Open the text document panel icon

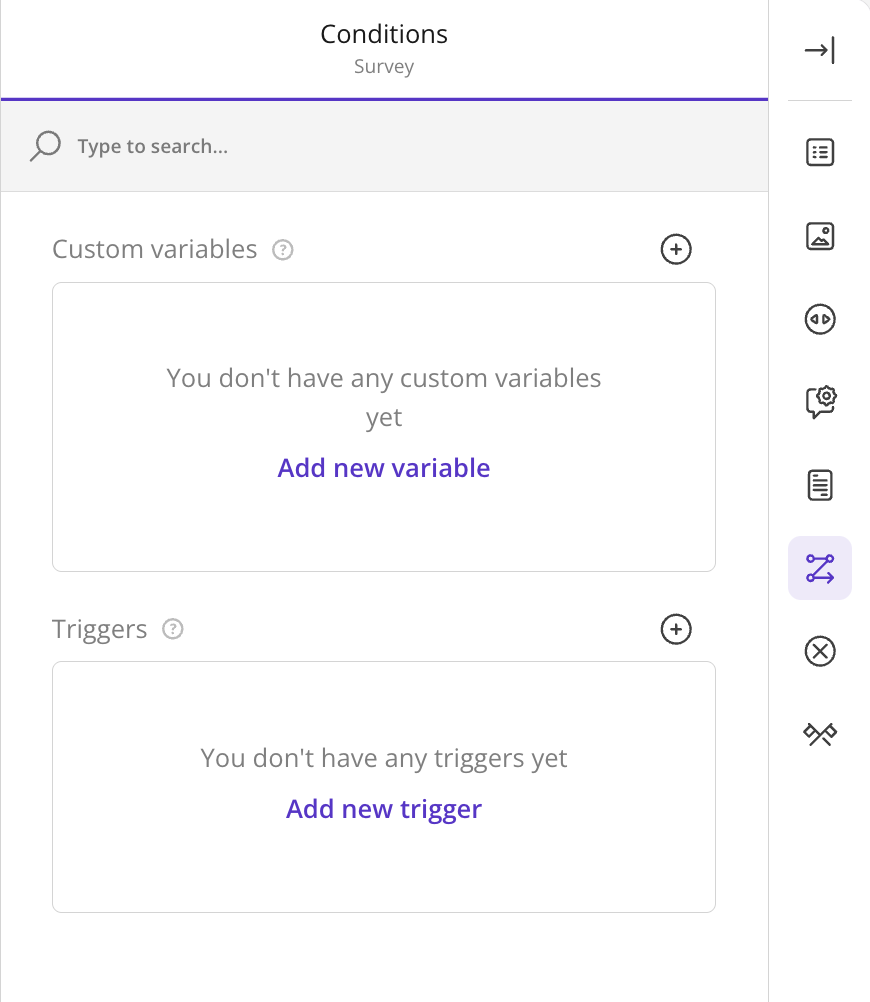(x=820, y=485)
